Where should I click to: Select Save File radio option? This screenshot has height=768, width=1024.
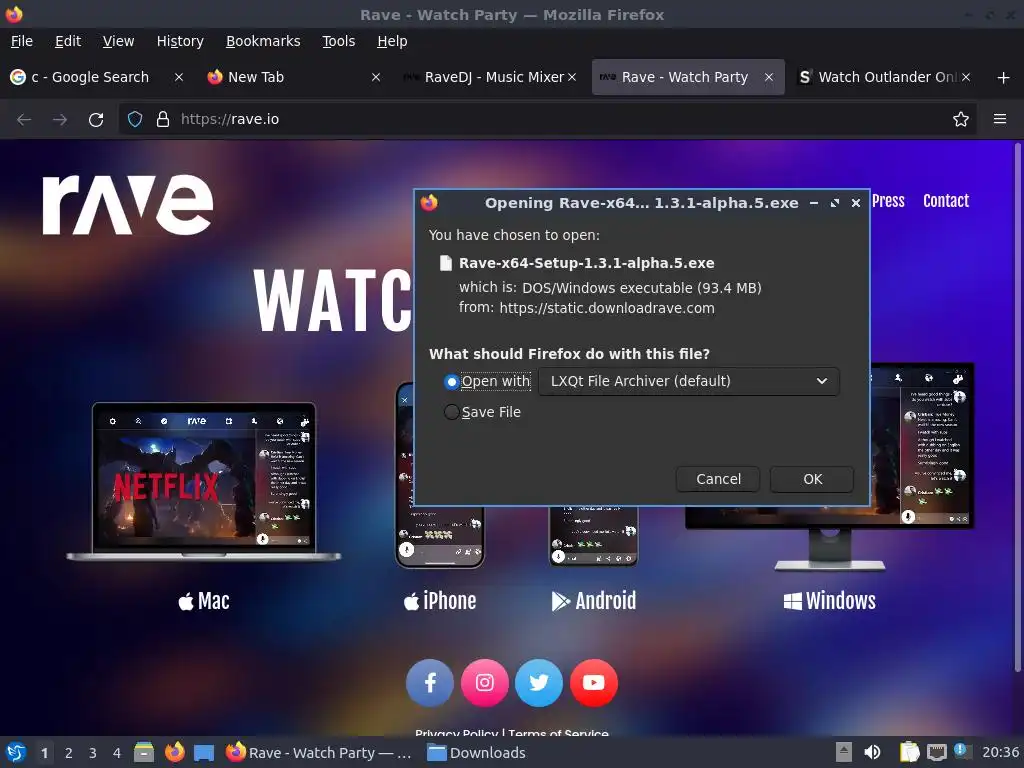451,412
